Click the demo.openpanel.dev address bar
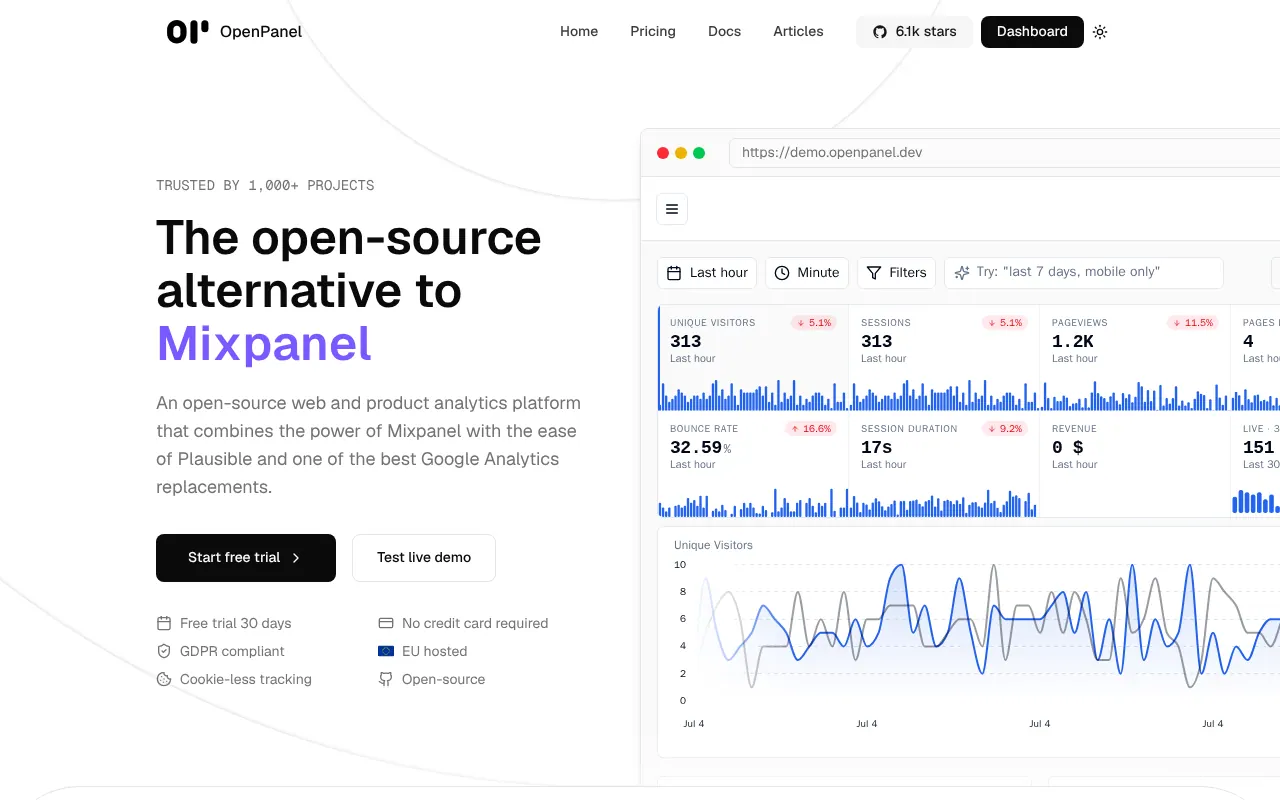1280x800 pixels. click(1005, 153)
